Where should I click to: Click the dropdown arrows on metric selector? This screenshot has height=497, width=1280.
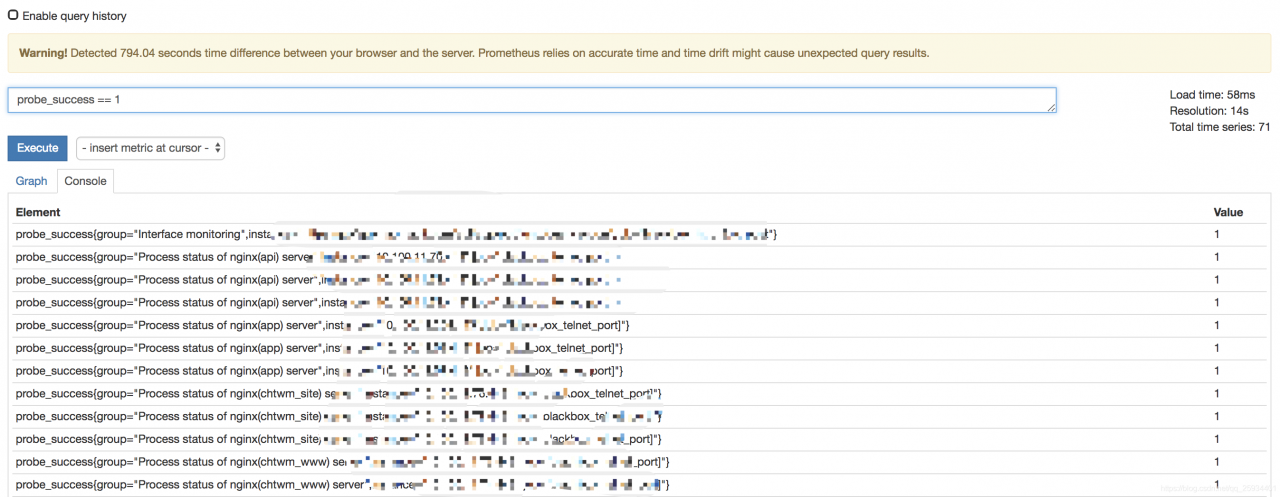point(217,148)
